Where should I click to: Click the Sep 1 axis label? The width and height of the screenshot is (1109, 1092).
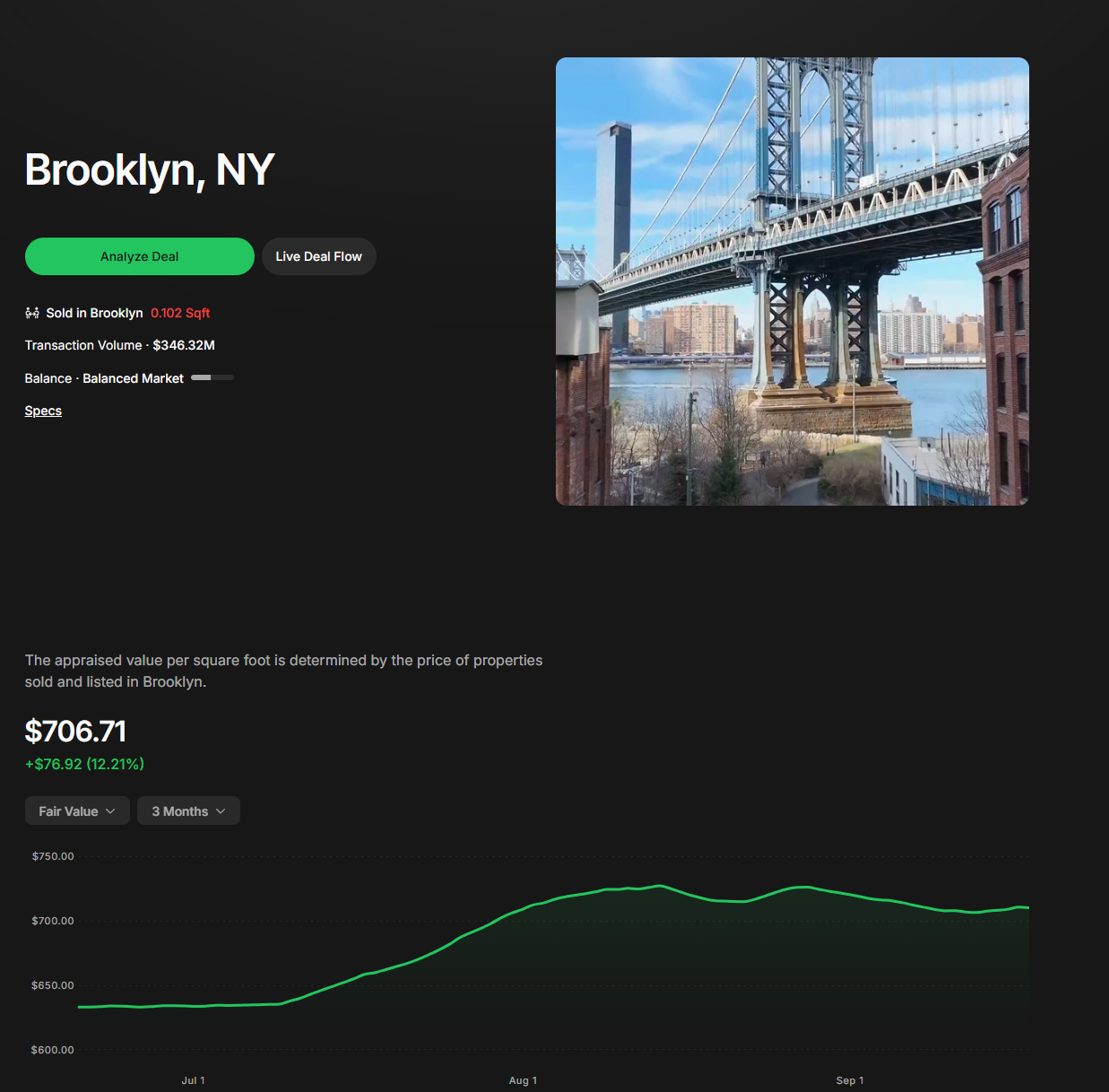point(850,1080)
